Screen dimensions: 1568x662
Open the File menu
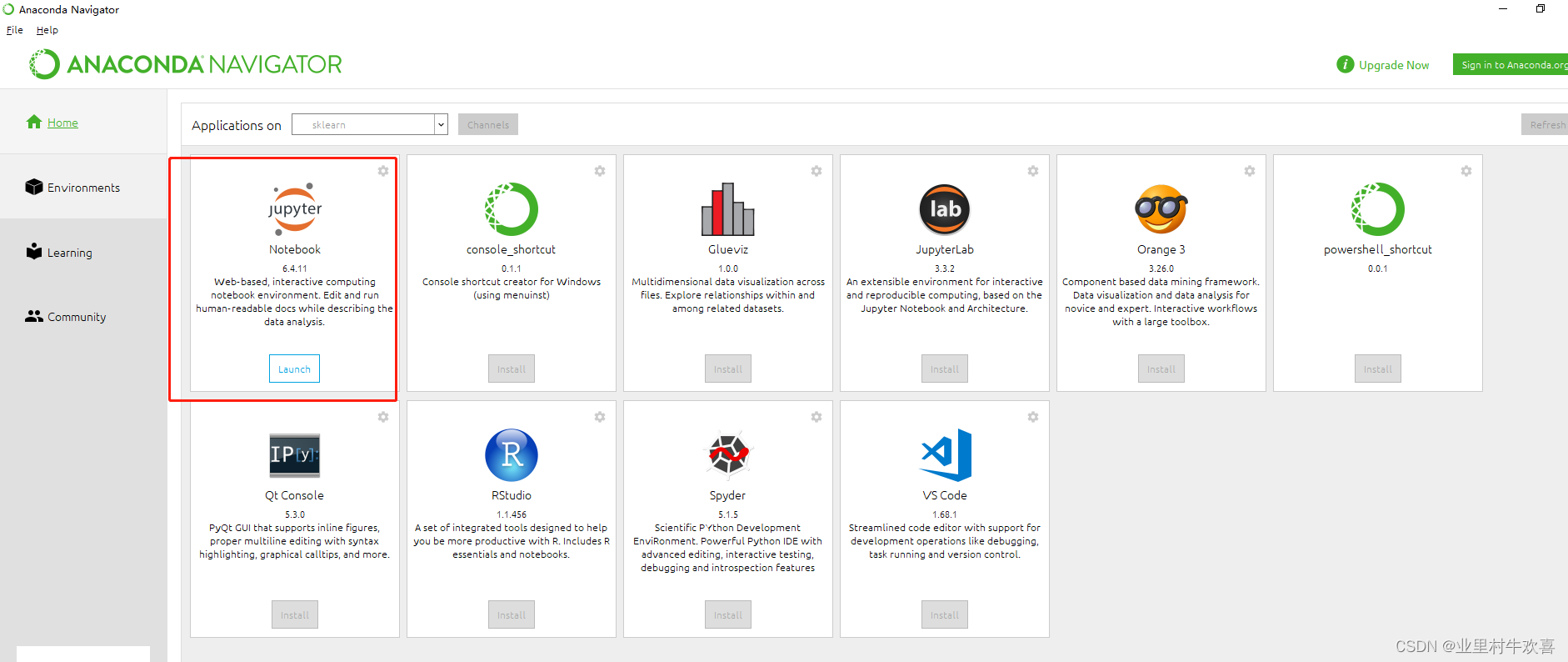15,30
